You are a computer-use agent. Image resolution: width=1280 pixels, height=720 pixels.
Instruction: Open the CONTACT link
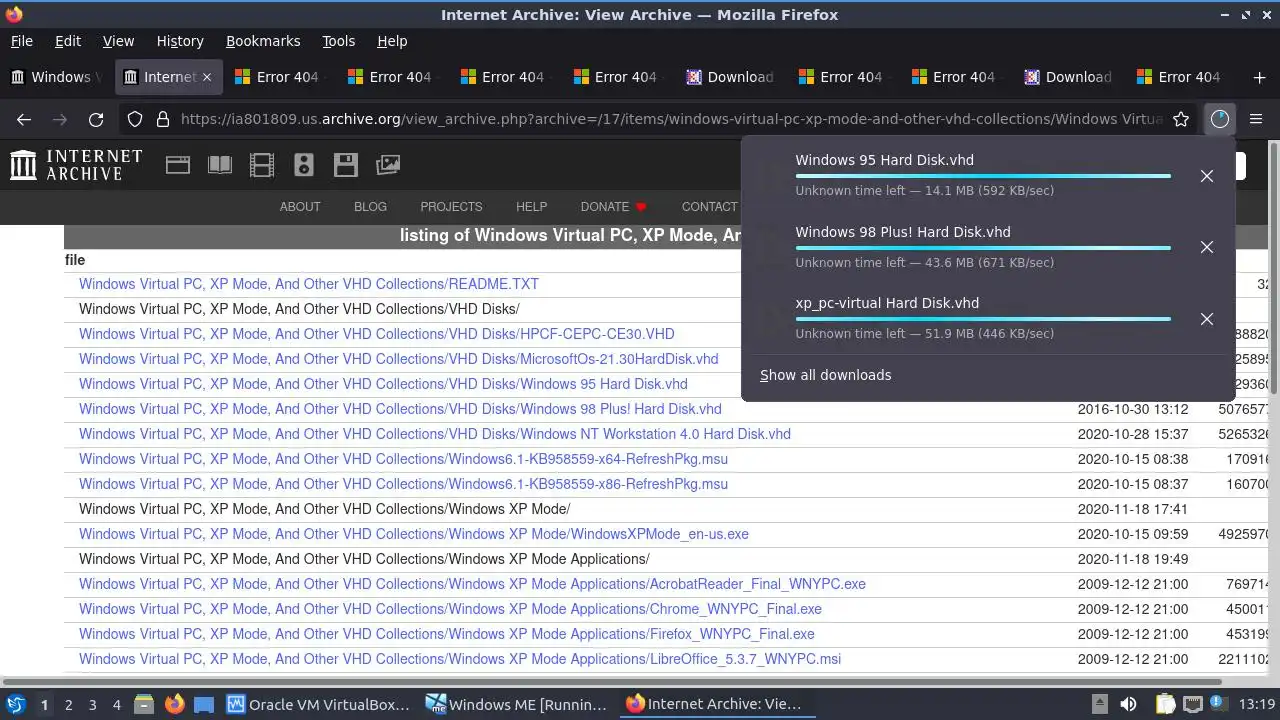tap(710, 207)
